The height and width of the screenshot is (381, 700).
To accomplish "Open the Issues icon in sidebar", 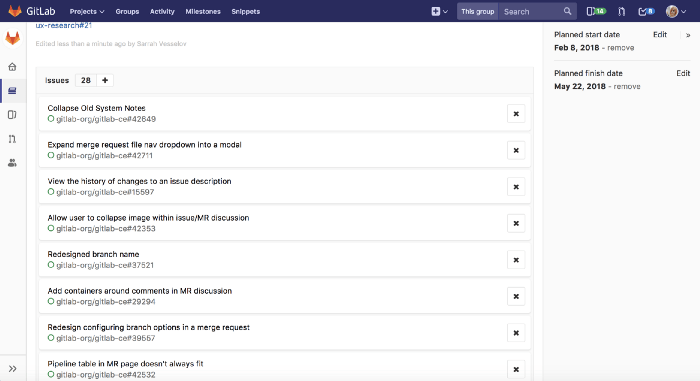I will 12,115.
